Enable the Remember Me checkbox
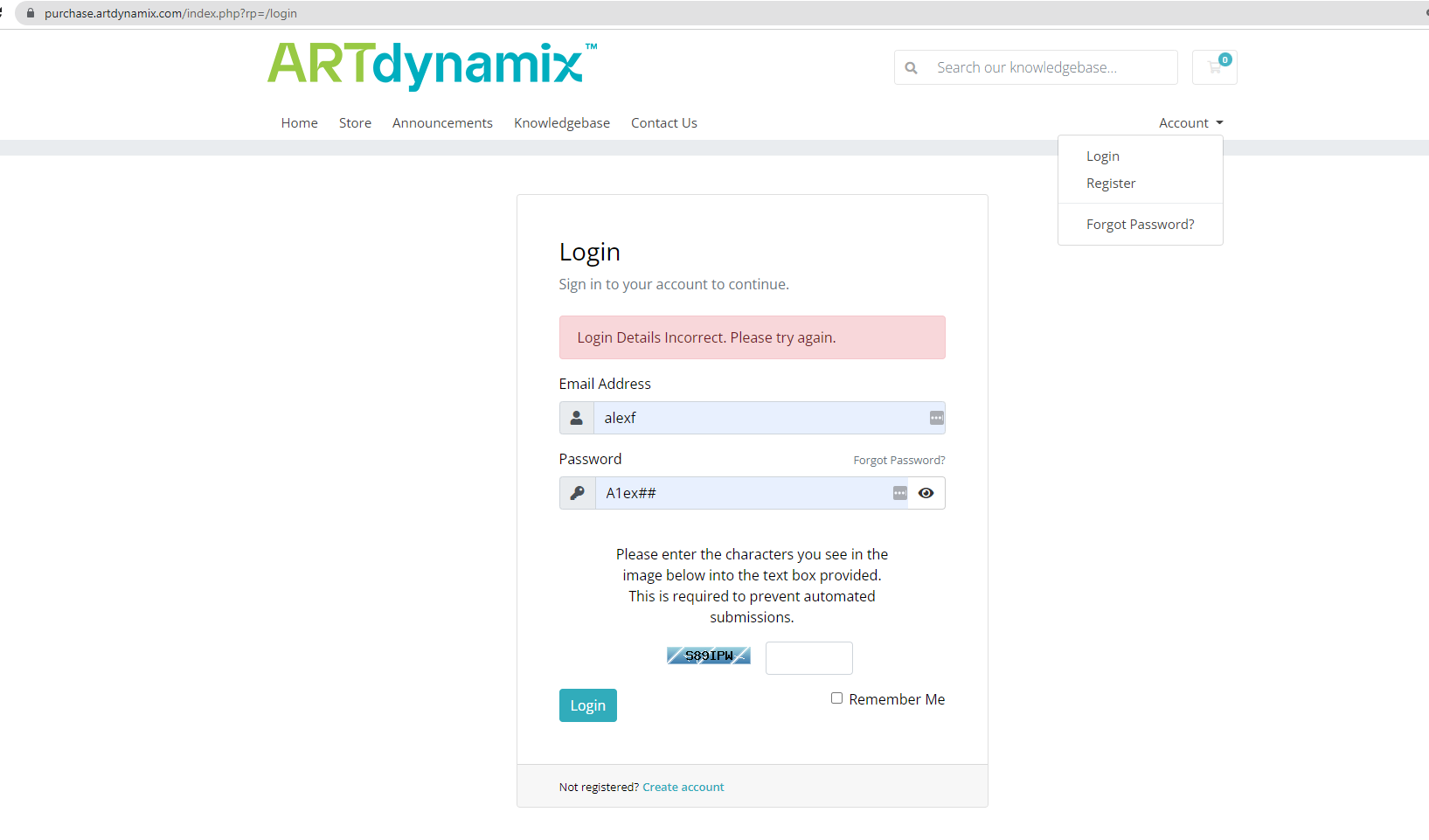Viewport: 1429px width, 840px height. point(836,698)
